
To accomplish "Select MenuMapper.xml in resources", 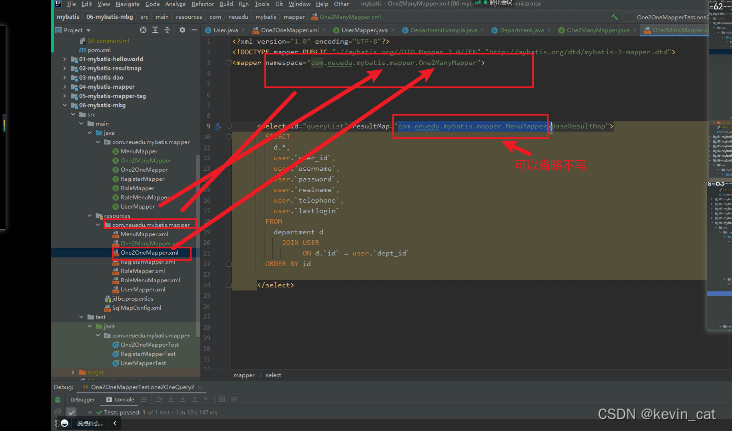I will click(x=140, y=234).
